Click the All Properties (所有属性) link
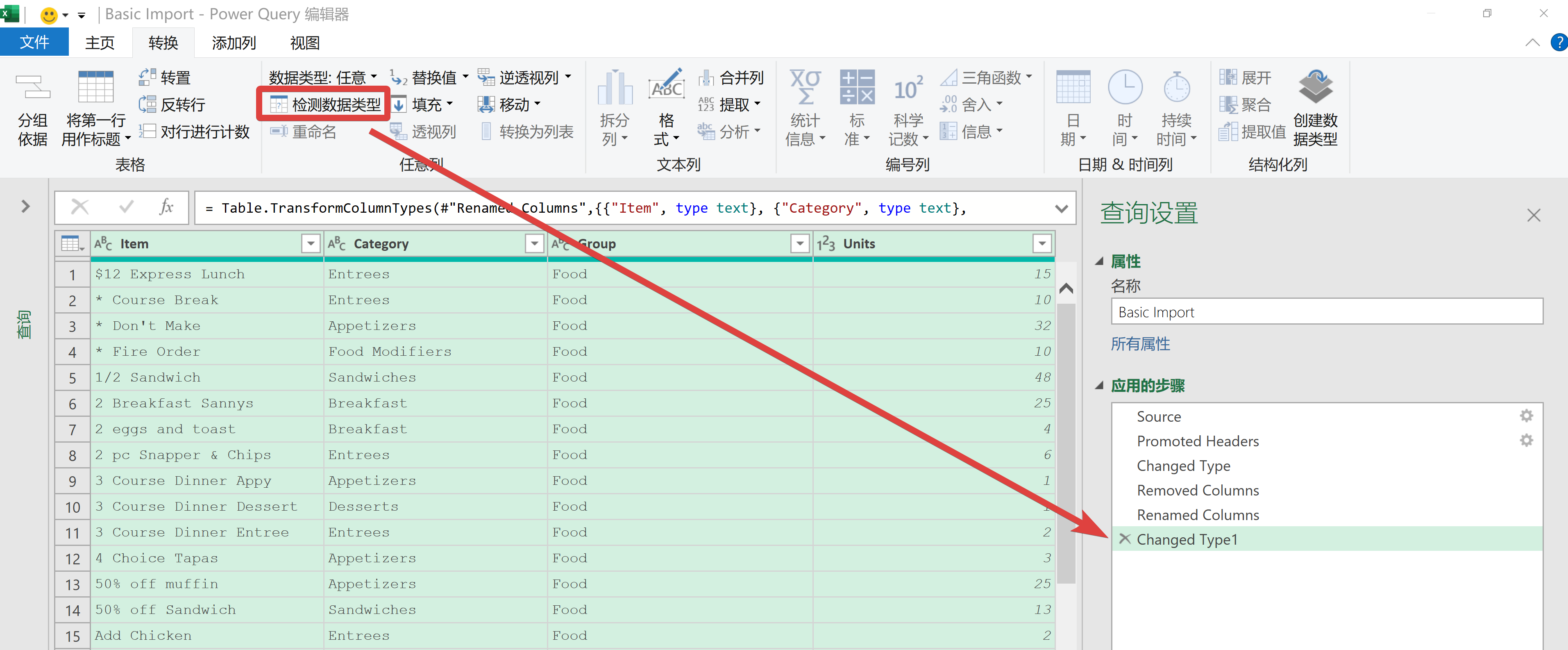Viewport: 1568px width, 650px height. pyautogui.click(x=1139, y=344)
